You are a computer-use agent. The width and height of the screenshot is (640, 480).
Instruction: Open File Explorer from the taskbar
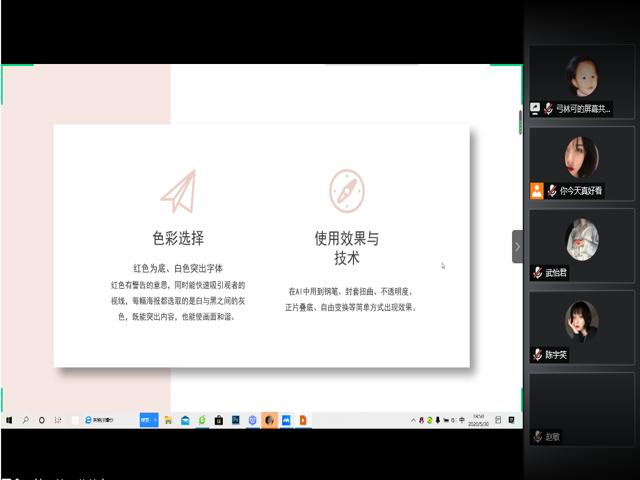(168, 420)
